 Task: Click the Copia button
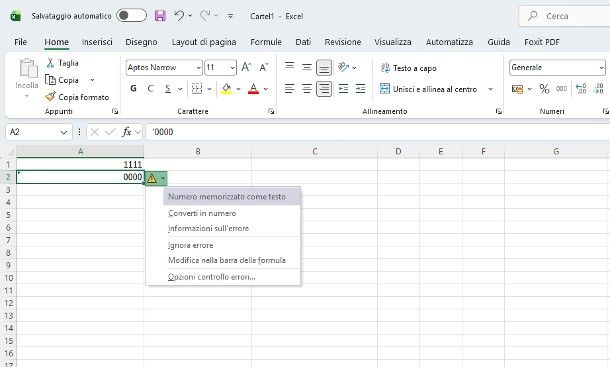point(62,80)
